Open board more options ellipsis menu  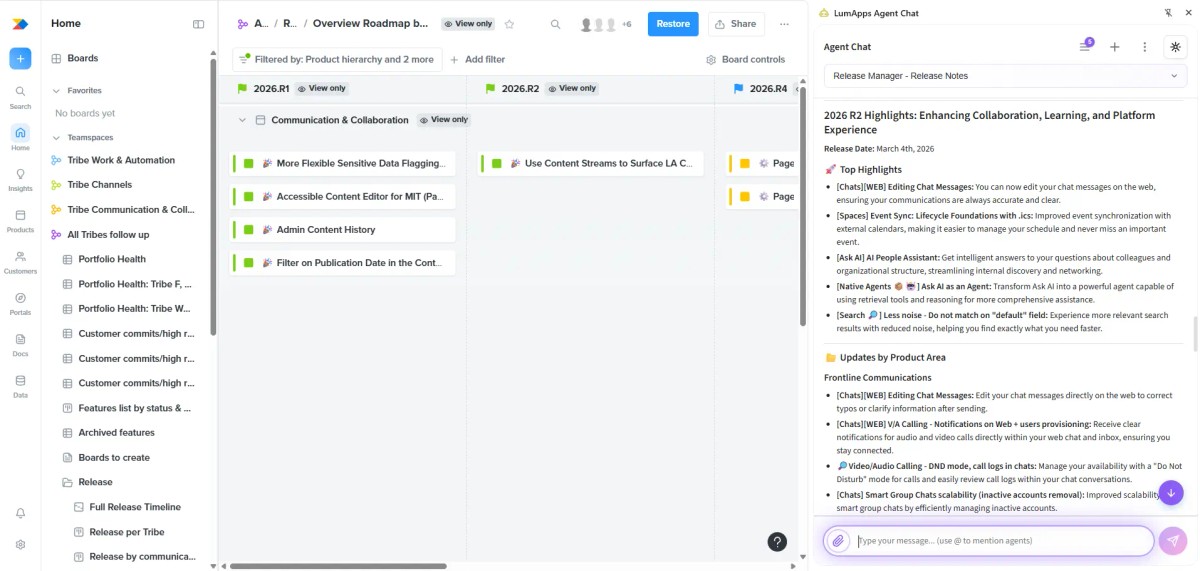784,24
